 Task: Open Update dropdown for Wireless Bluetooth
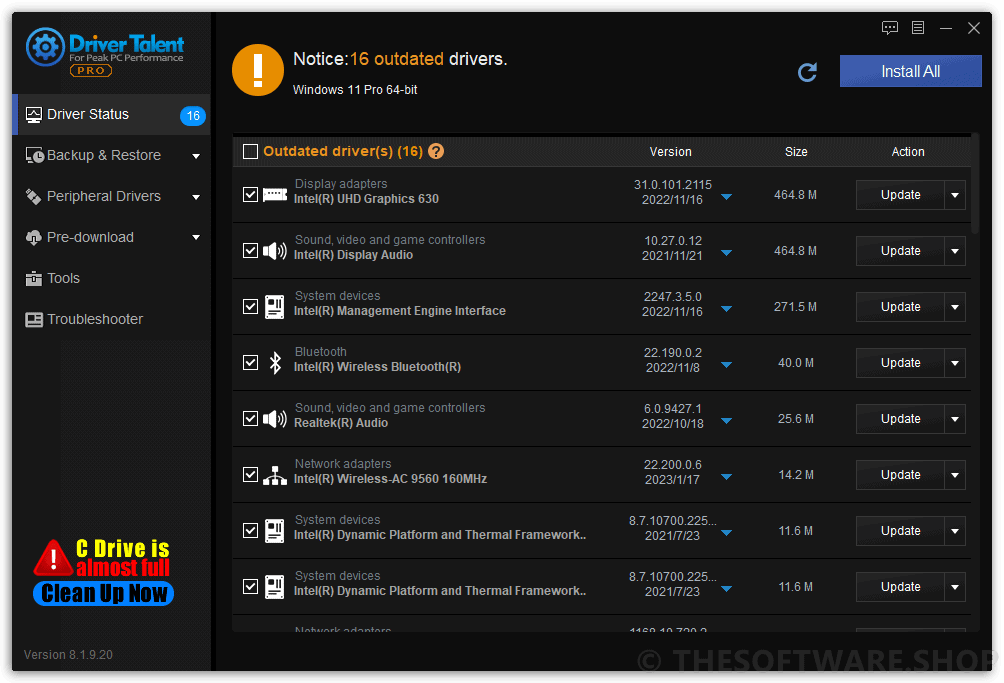[955, 363]
